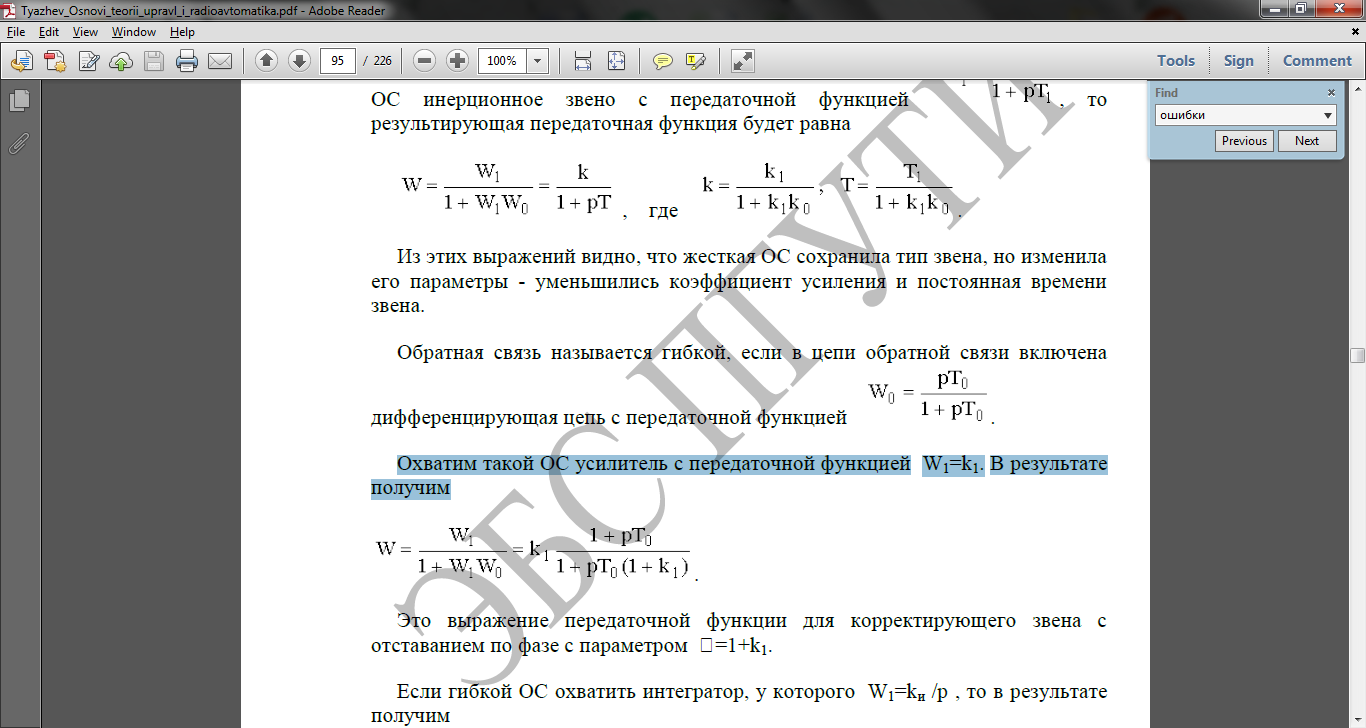Click the Next find result button
The width and height of the screenshot is (1366, 728).
pyautogui.click(x=1307, y=141)
